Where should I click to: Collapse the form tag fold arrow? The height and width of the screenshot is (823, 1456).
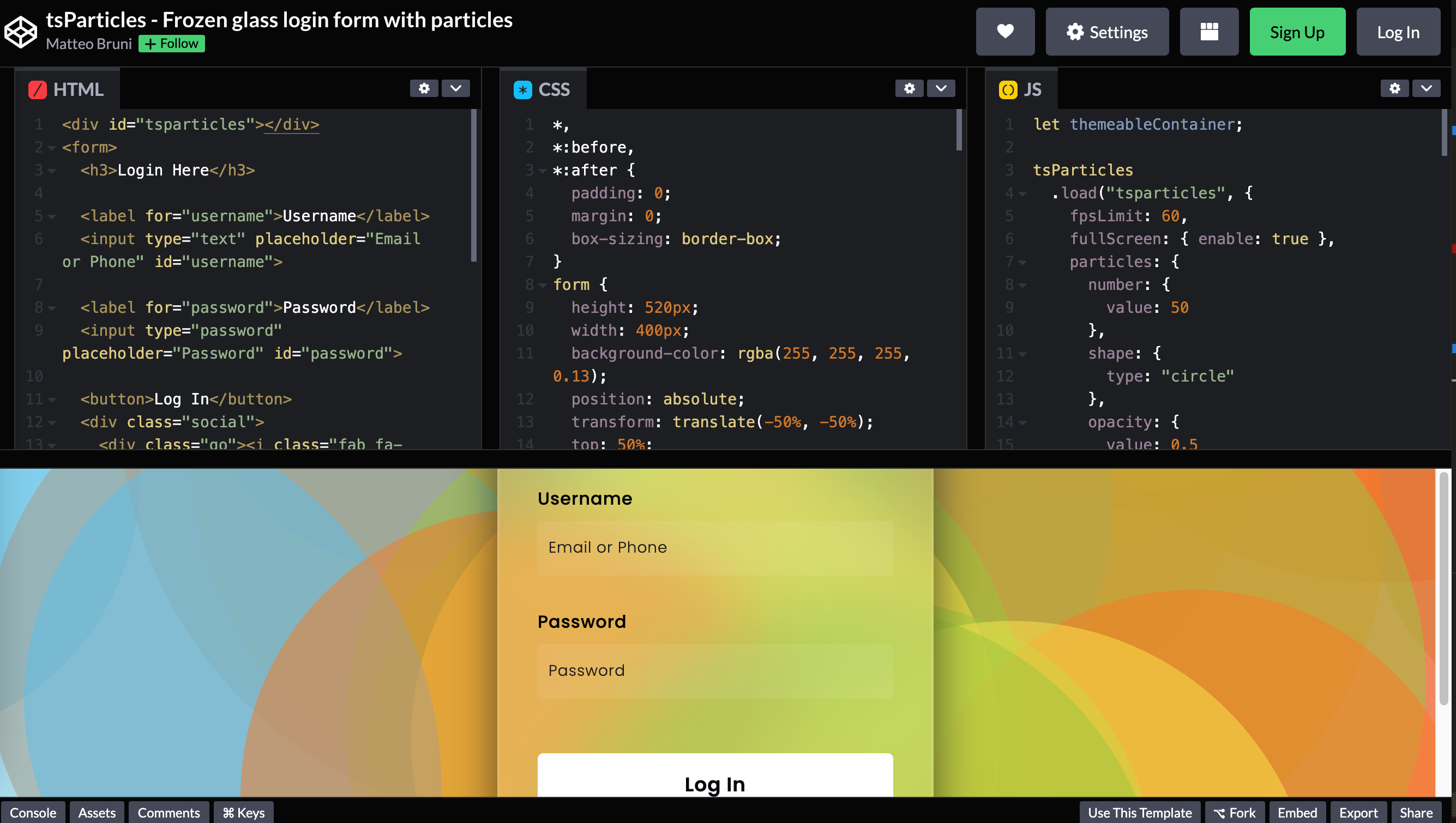point(52,148)
